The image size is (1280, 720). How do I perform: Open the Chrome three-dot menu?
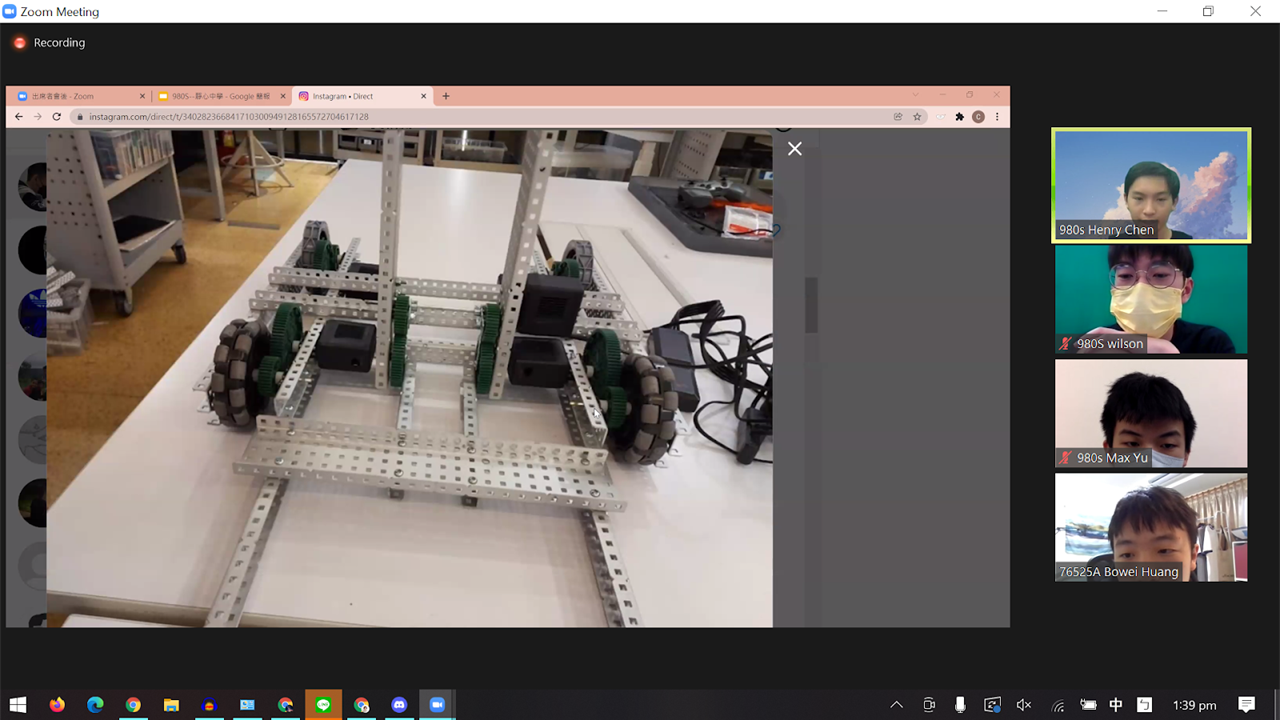(997, 117)
